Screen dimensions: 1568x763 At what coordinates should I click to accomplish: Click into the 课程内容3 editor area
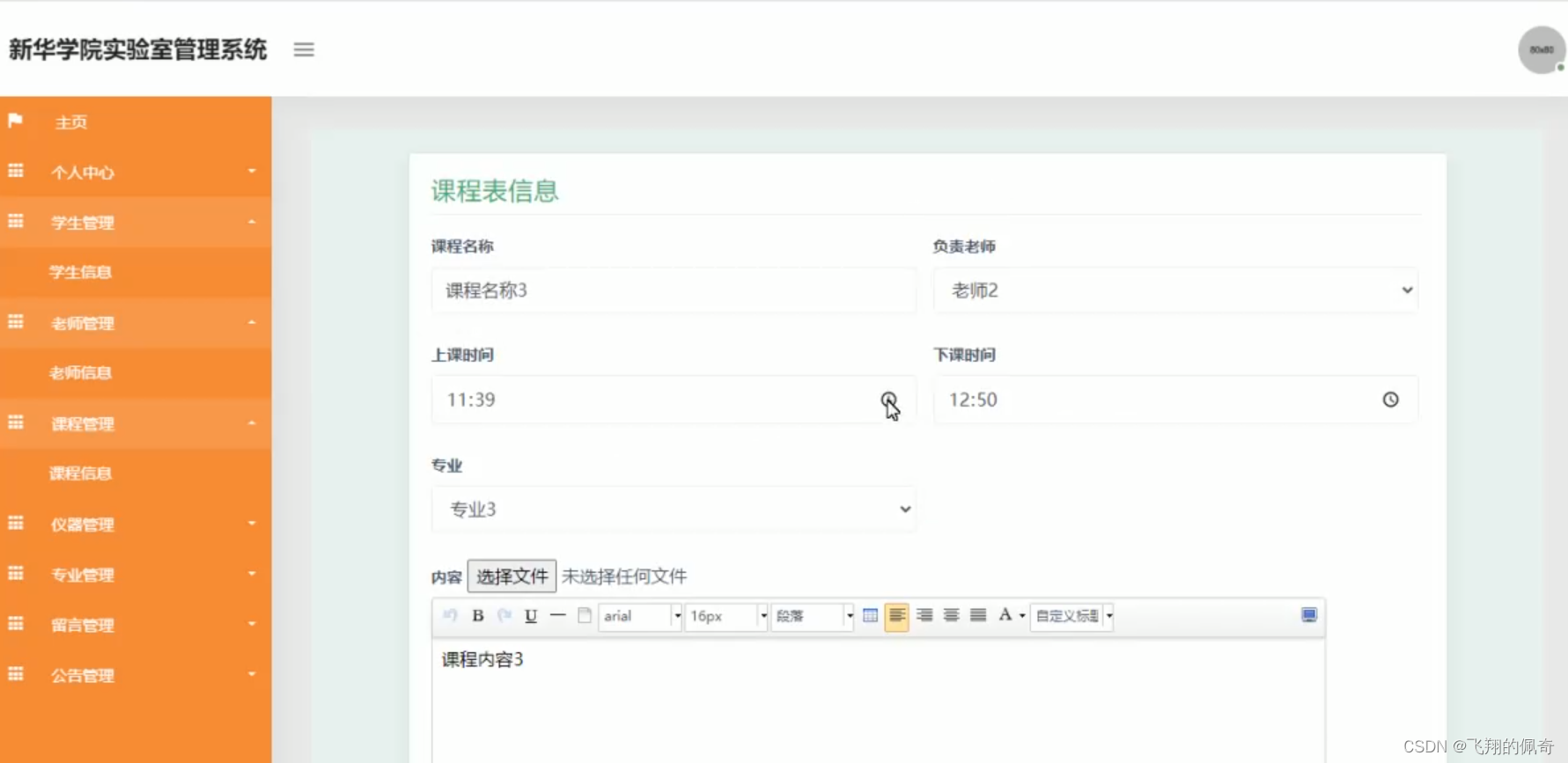pyautogui.click(x=879, y=701)
